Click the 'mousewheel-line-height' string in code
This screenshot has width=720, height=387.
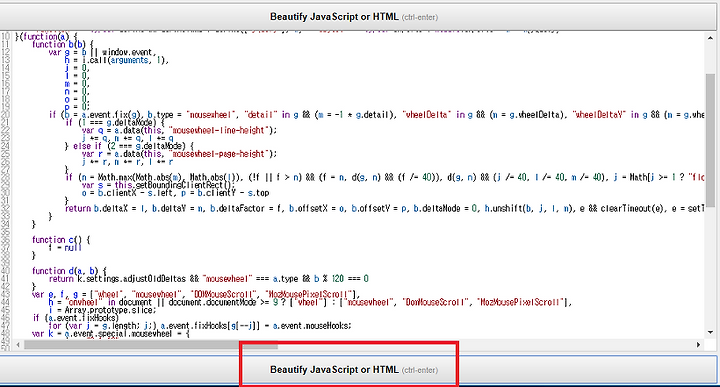(219, 130)
